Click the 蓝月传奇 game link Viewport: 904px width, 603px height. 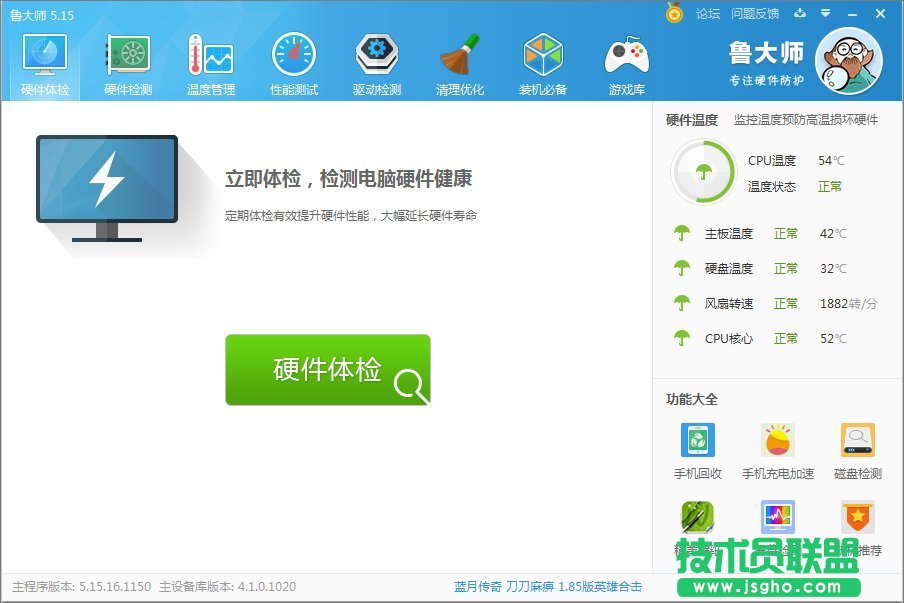tap(470, 589)
